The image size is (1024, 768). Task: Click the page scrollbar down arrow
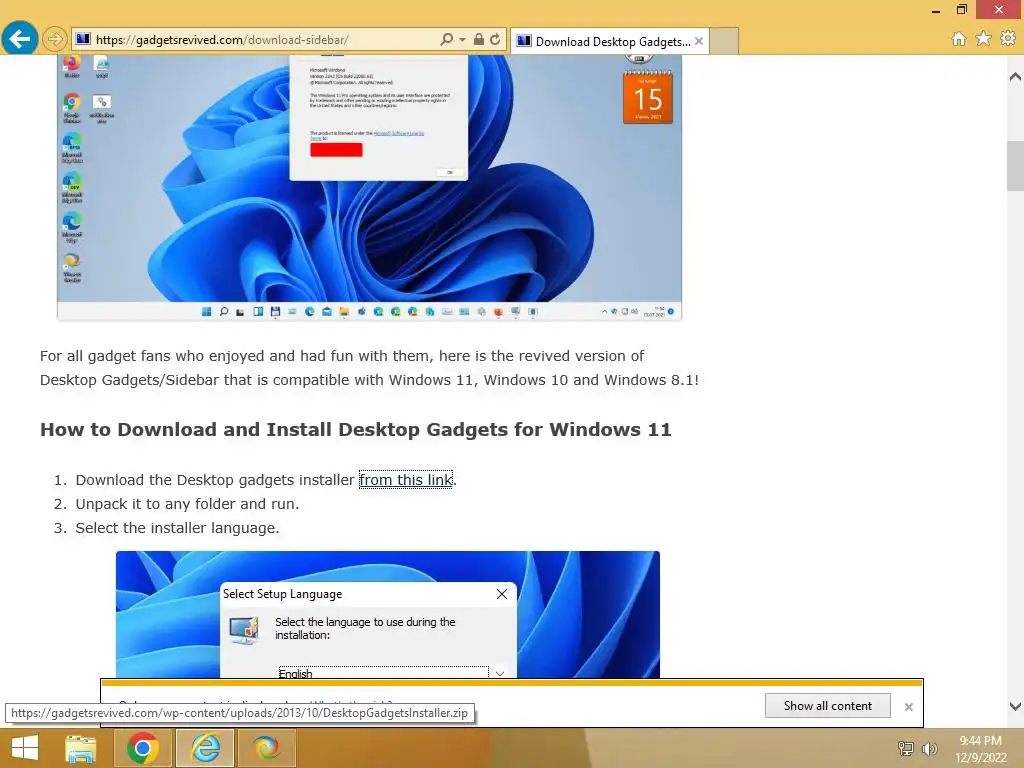[x=1015, y=706]
